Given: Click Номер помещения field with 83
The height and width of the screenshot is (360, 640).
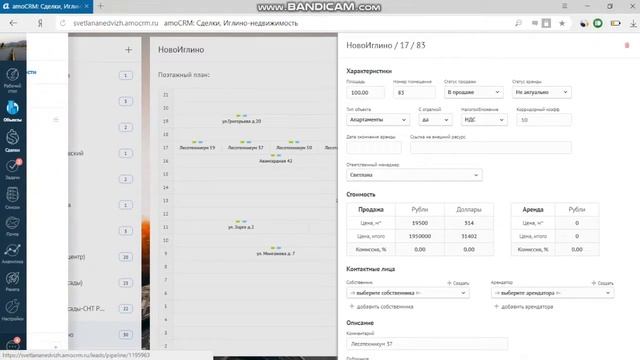Looking at the screenshot, I should (x=414, y=93).
